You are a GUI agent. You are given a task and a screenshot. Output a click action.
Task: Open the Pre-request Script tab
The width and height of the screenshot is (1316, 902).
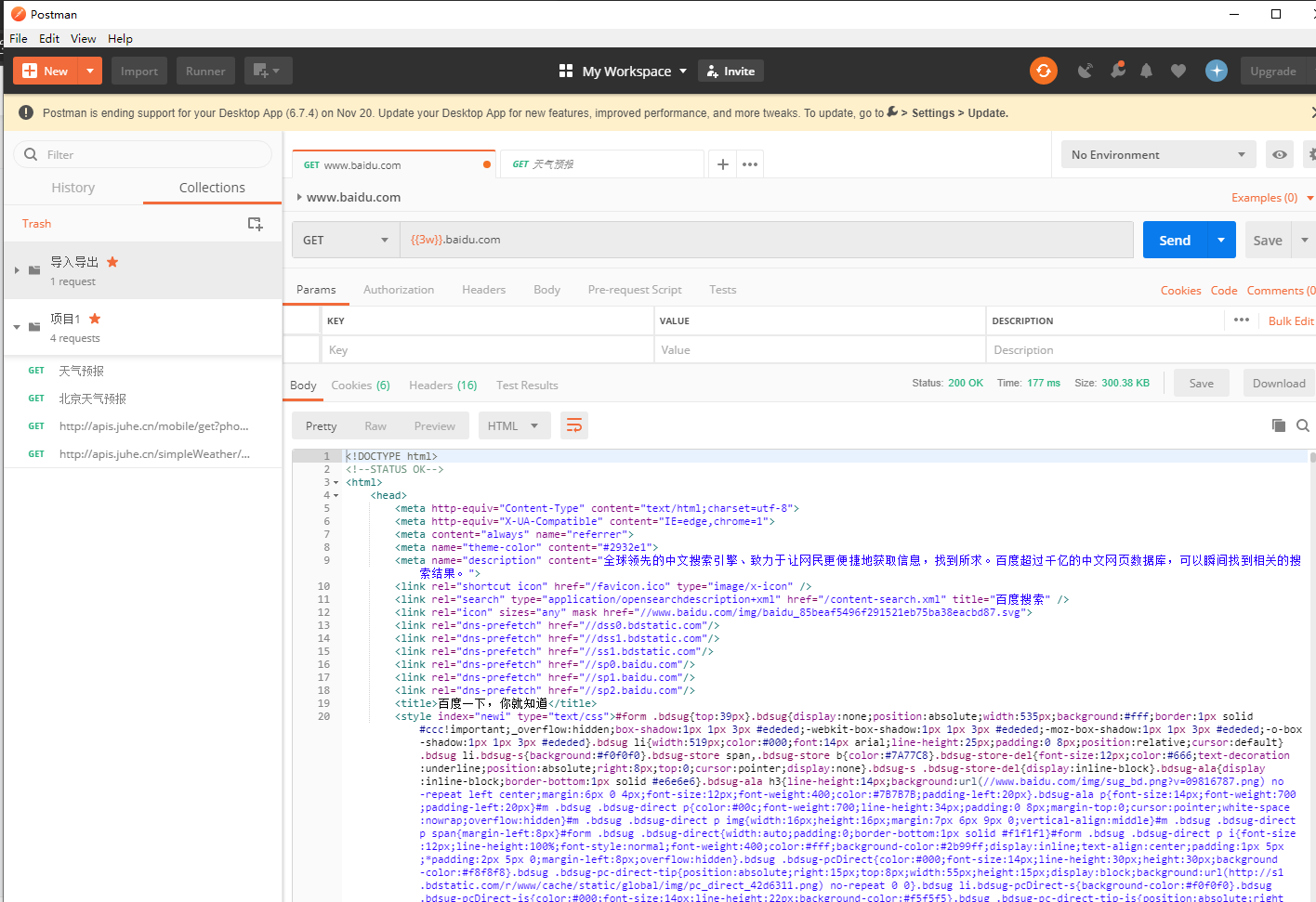point(635,289)
